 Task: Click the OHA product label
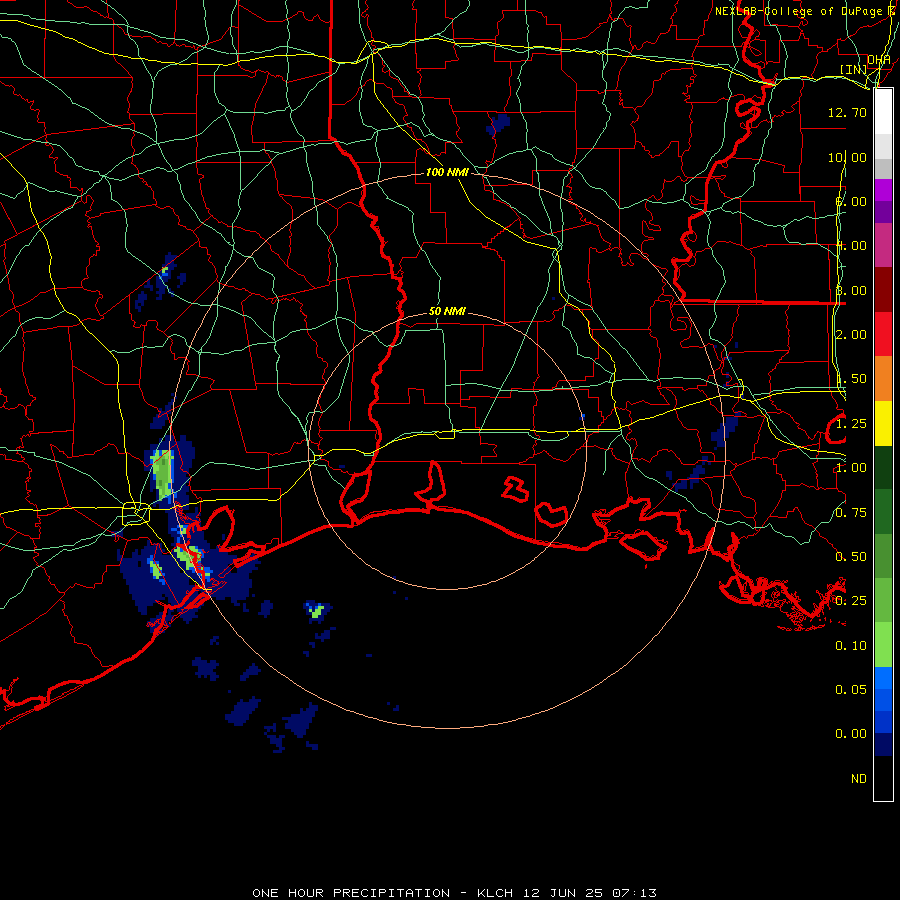pos(879,60)
